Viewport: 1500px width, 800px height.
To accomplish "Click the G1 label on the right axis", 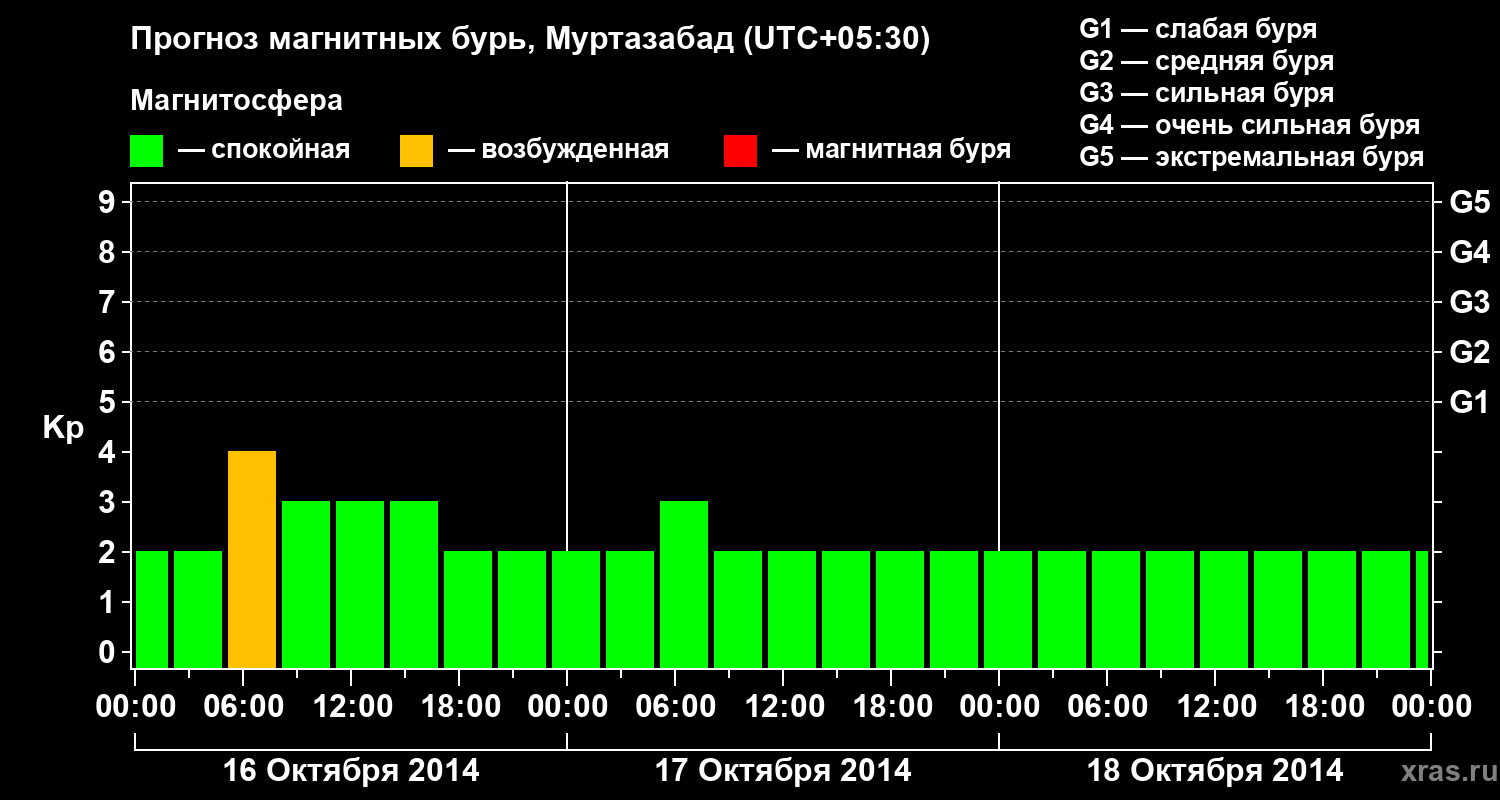I will coord(1469,402).
